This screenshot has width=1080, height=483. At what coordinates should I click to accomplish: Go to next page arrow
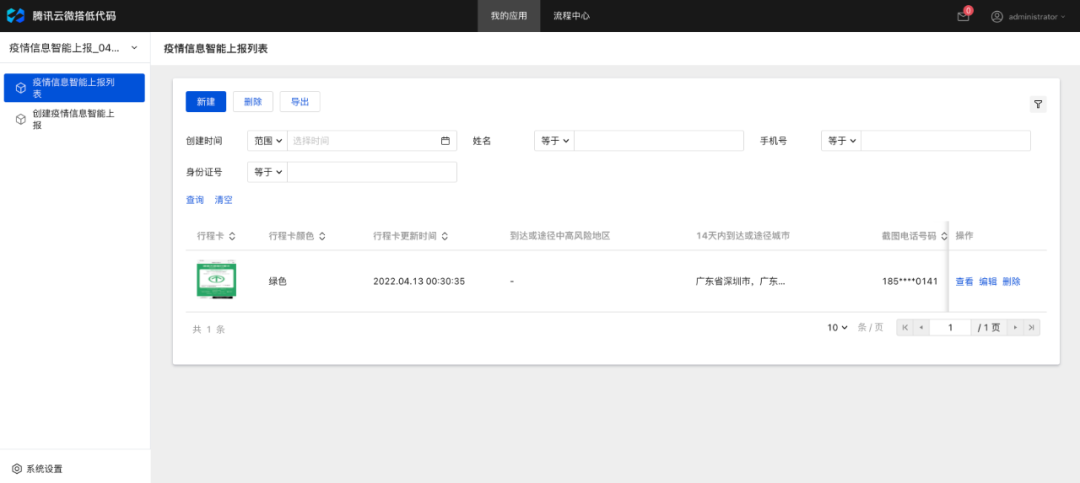click(x=1015, y=328)
